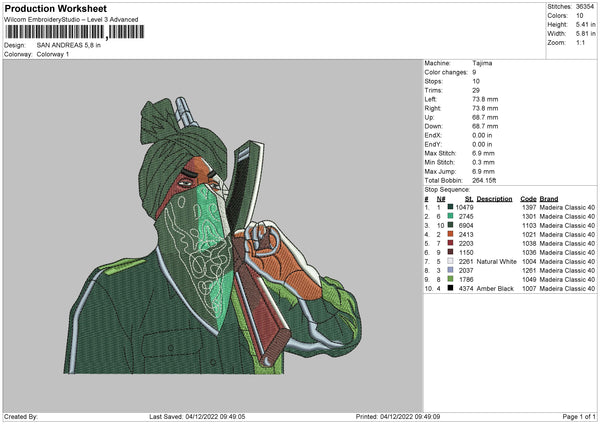Click the "EndY:" label
This screenshot has width=600, height=424.
point(433,144)
